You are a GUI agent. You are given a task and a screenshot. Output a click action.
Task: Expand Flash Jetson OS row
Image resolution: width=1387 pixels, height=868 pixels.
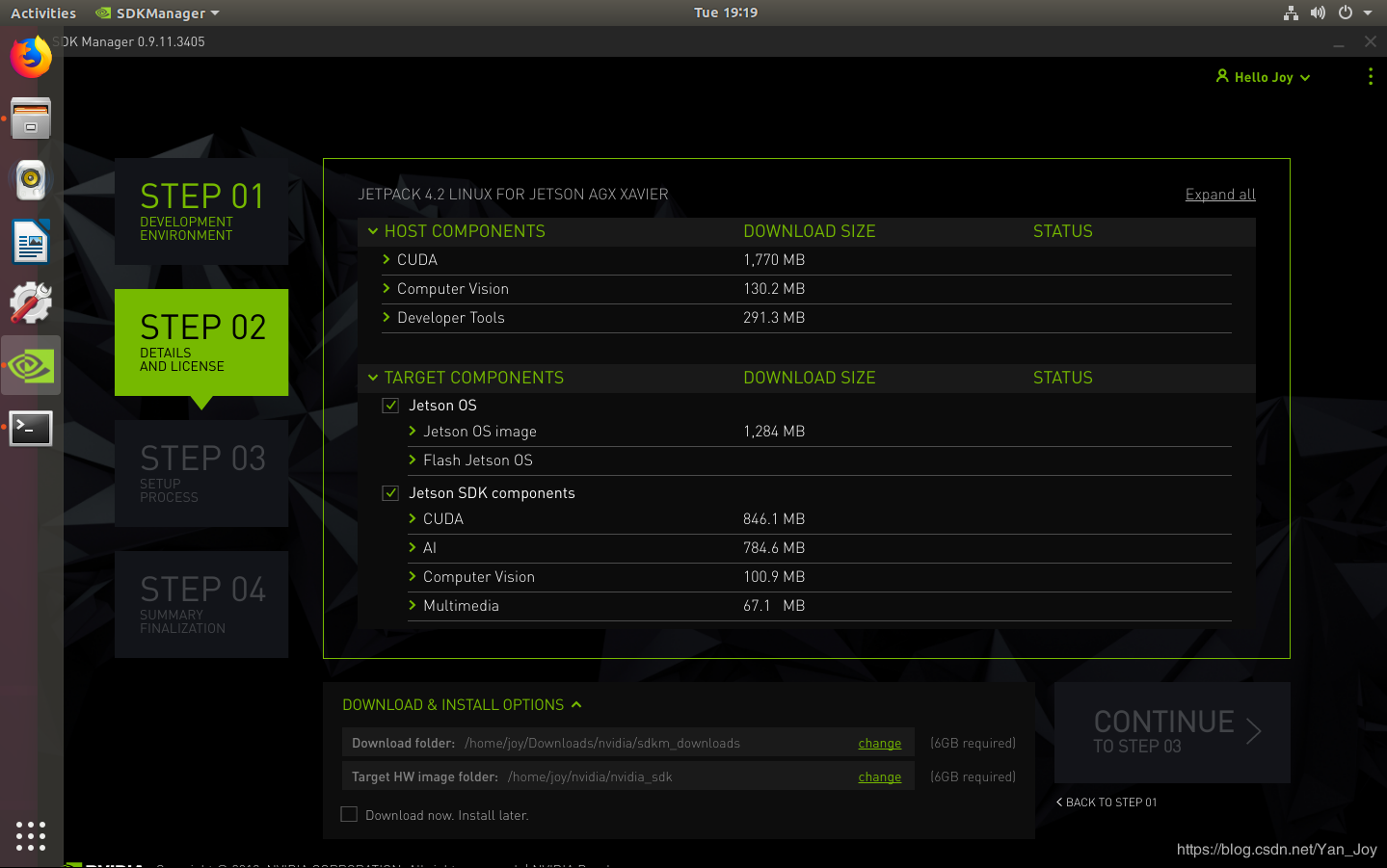413,460
